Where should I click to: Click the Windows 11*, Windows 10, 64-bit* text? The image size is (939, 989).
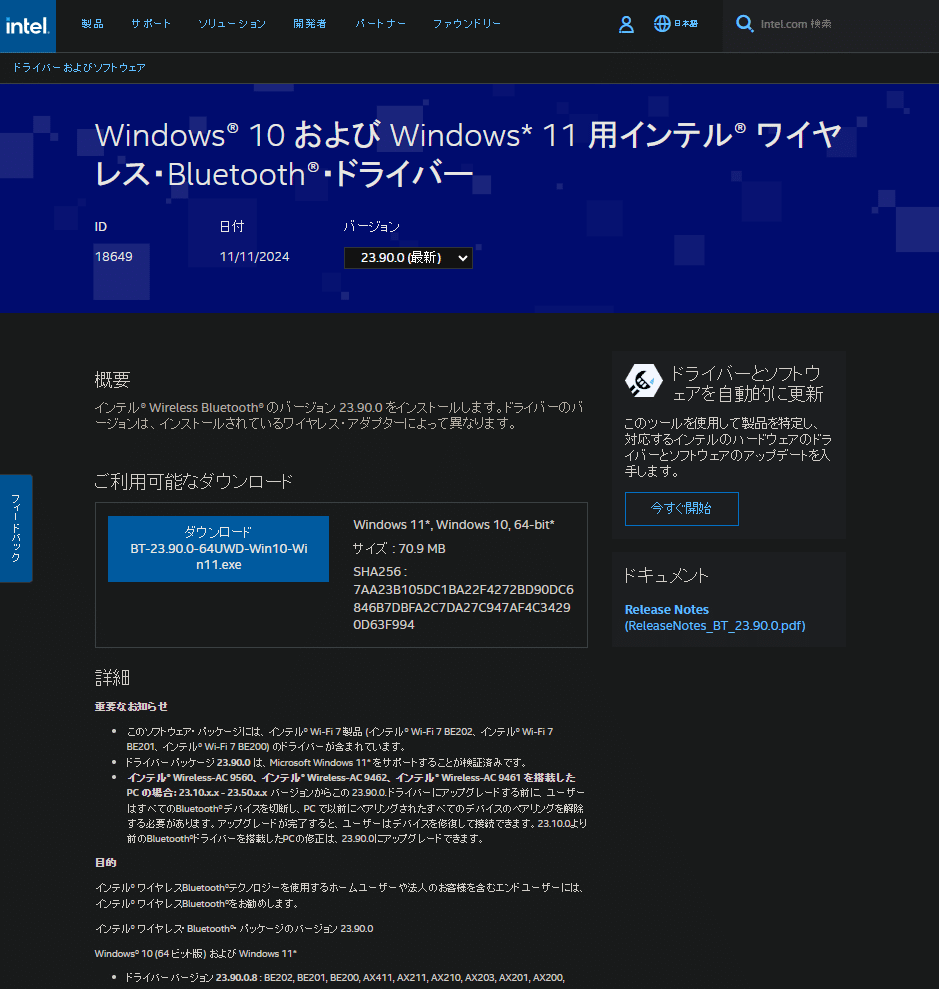tap(453, 525)
